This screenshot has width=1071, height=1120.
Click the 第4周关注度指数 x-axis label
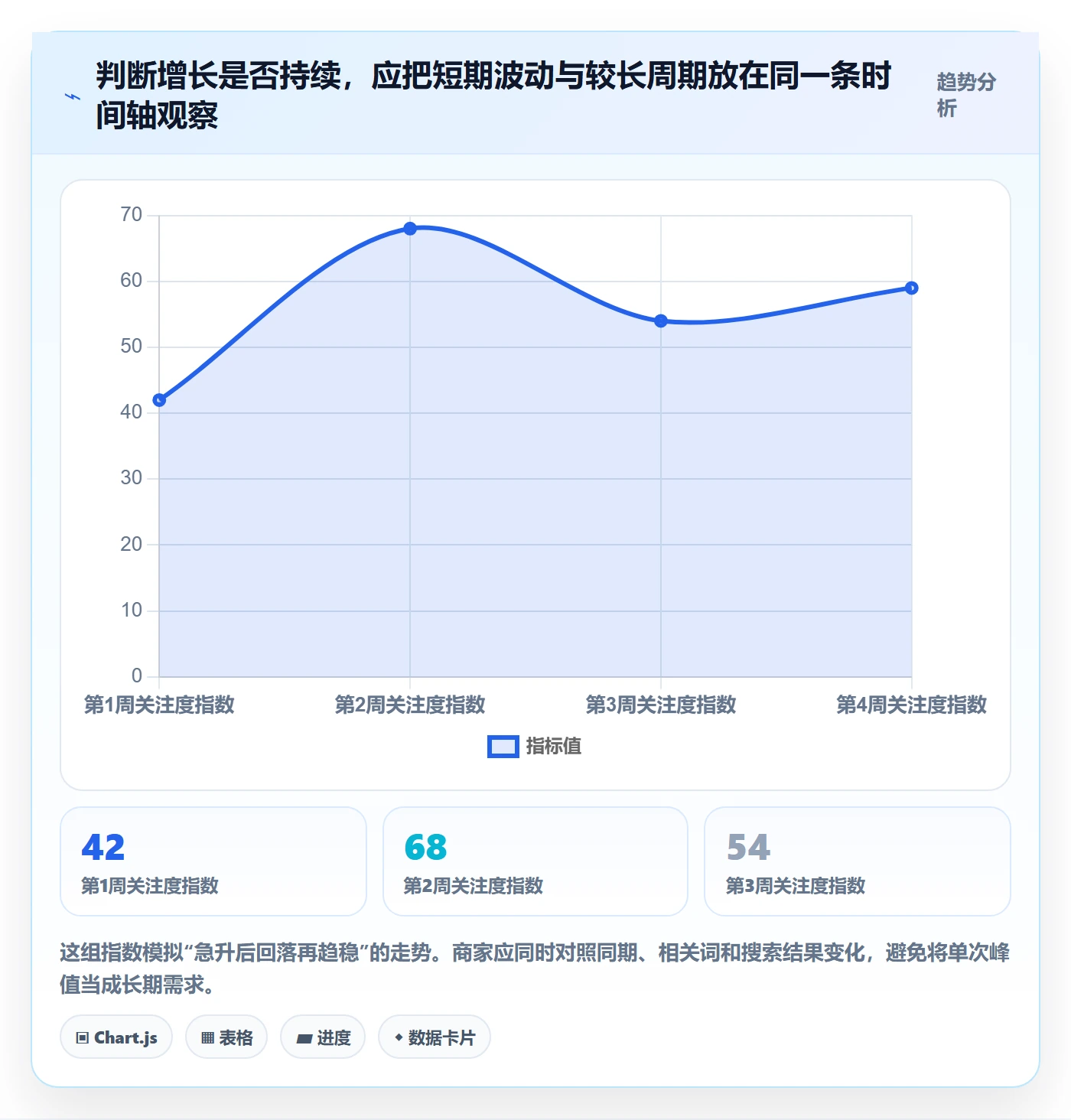tap(912, 705)
